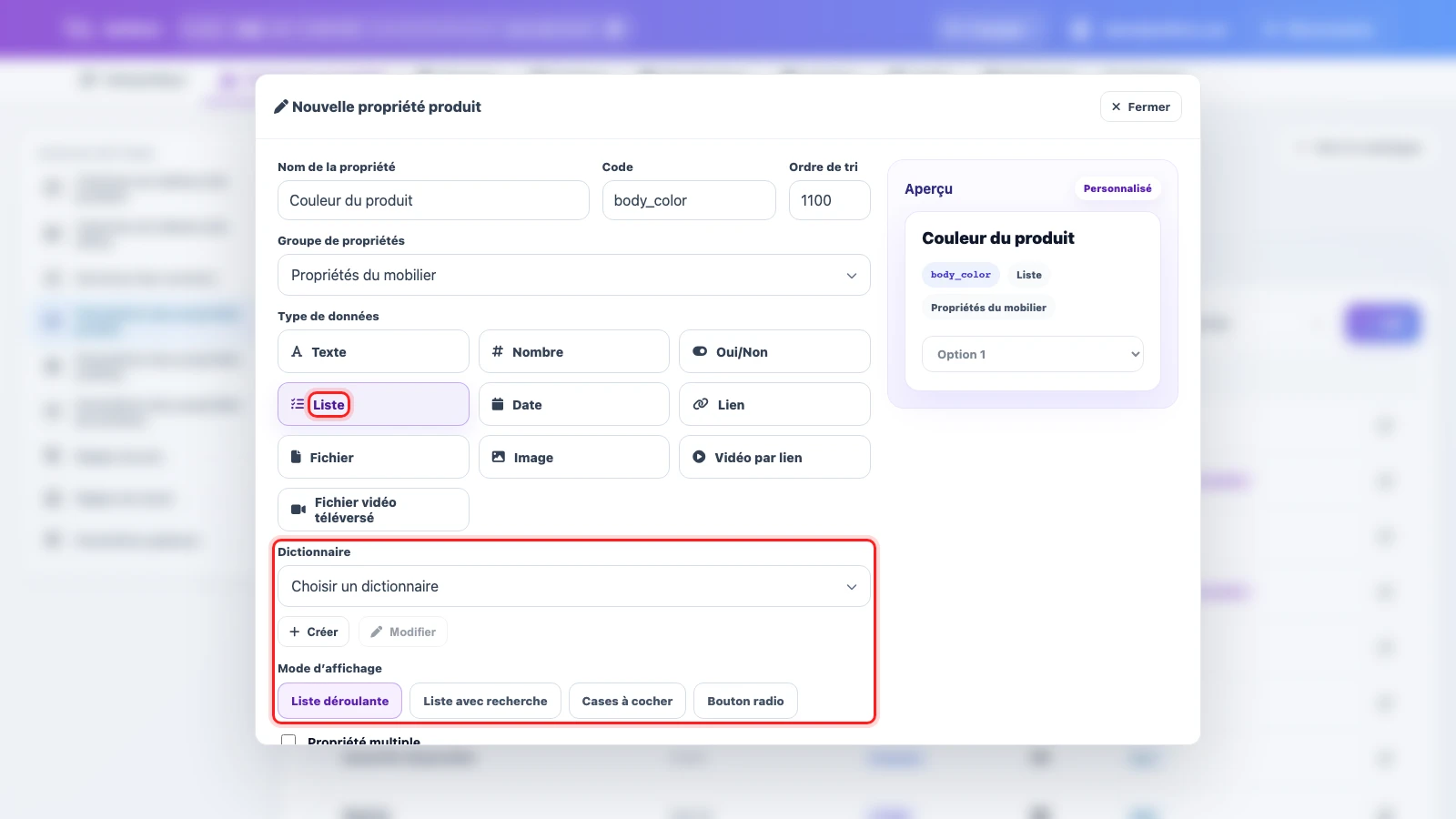Select the Texte data type icon

click(x=297, y=351)
